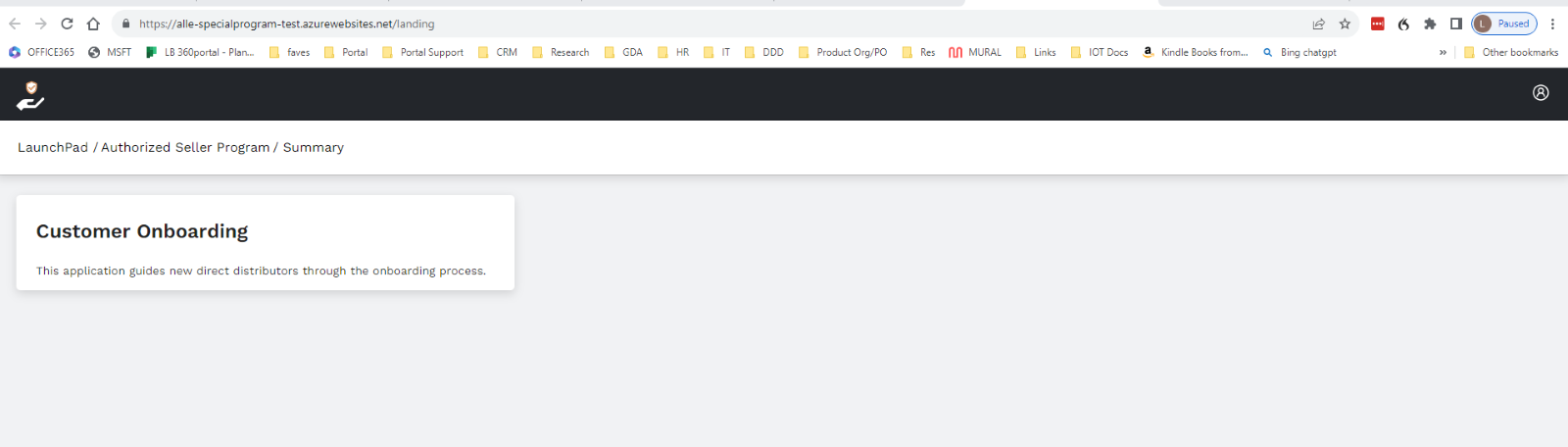The height and width of the screenshot is (447, 1568).
Task: Open the GDA bookmark folder
Action: click(x=623, y=52)
